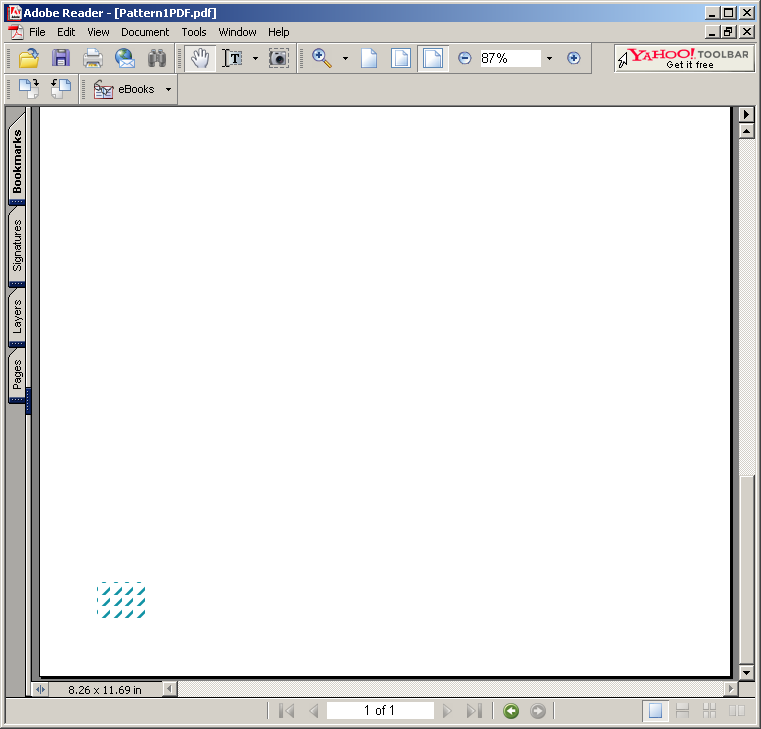Print the document with the printer icon
761x729 pixels.
click(x=92, y=58)
